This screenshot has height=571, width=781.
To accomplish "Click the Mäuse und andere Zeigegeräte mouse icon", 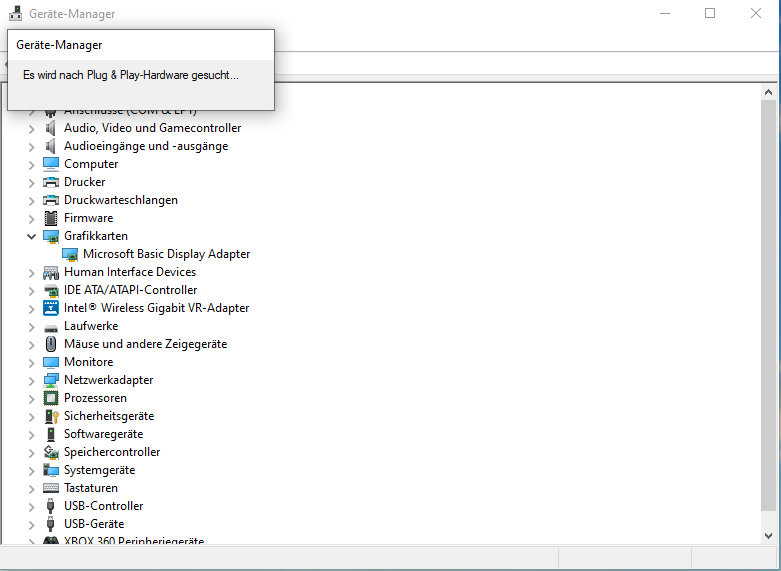I will pyautogui.click(x=51, y=344).
